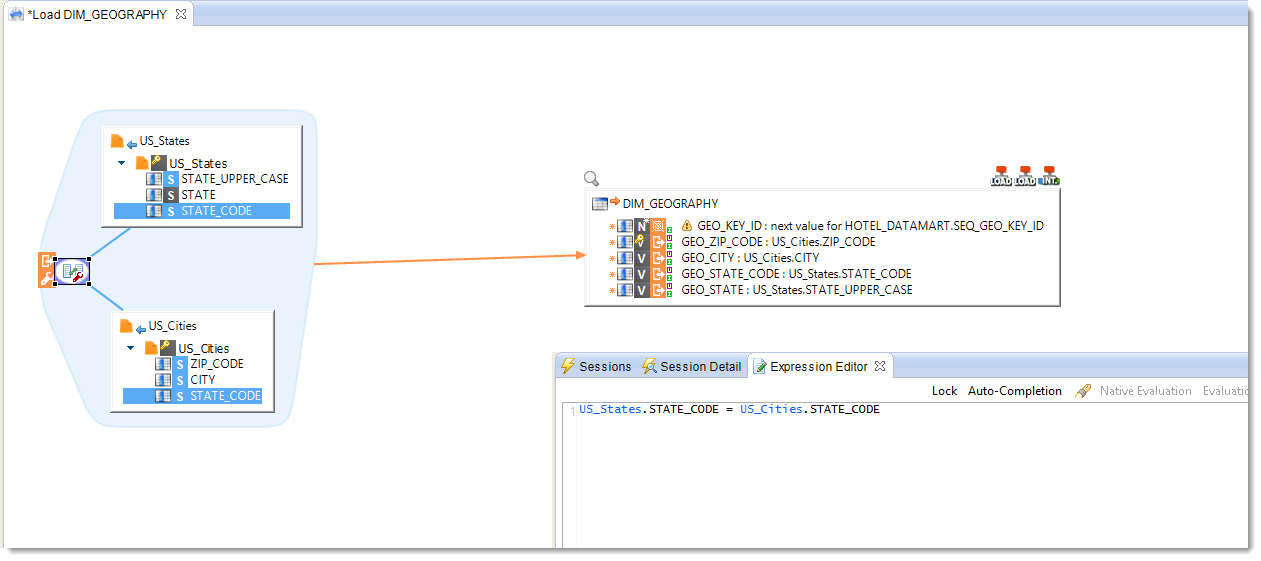Screen dimensions: 1261x561
Task: Click the S type icon beside CITY
Action: [180, 380]
